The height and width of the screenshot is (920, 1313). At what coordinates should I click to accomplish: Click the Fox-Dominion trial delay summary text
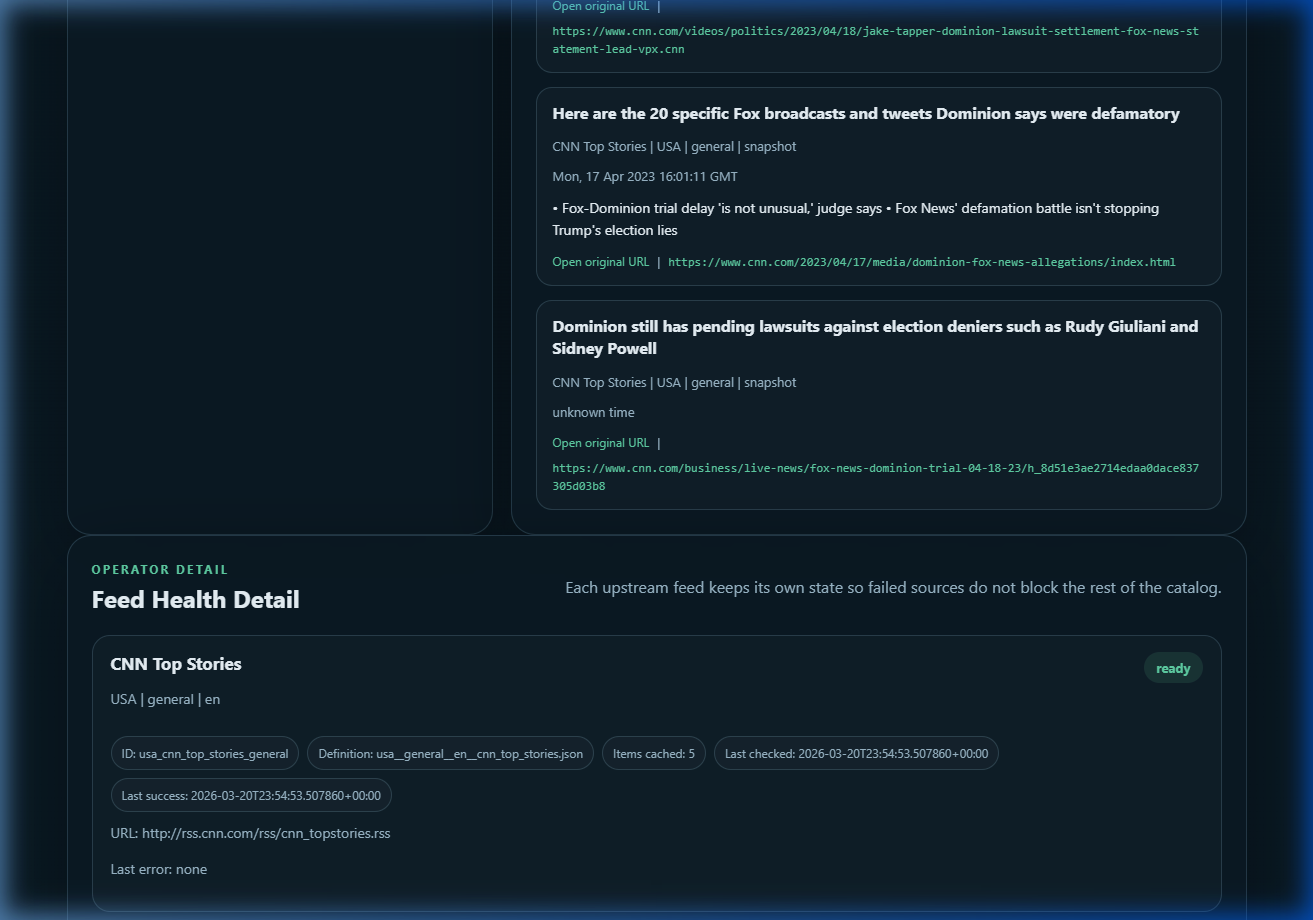tap(856, 219)
